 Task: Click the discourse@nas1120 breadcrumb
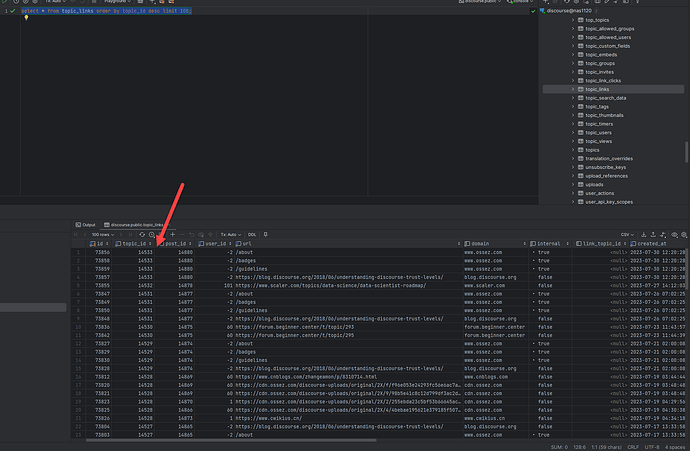pos(569,11)
